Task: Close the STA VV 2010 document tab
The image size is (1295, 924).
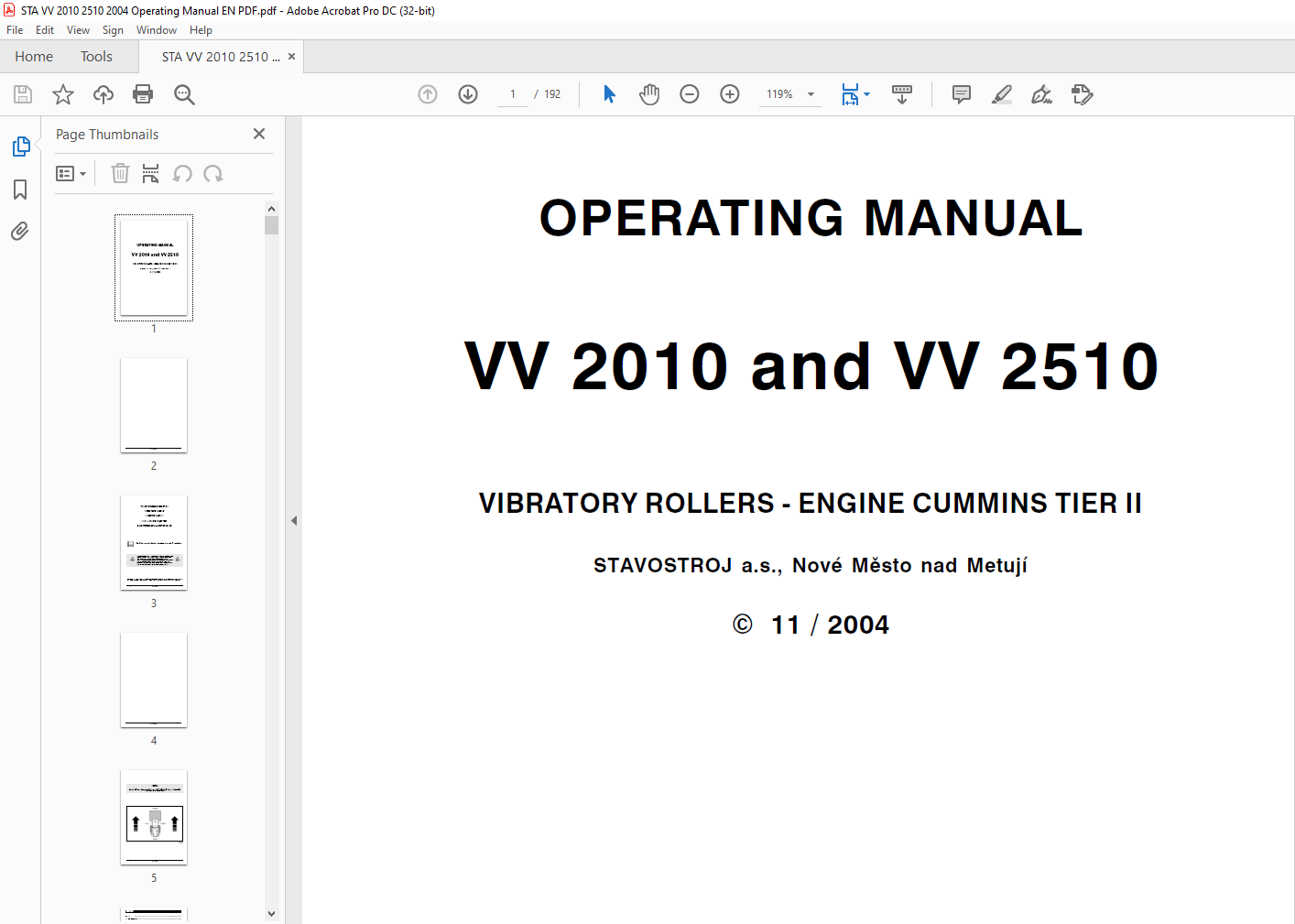Action: coord(291,57)
